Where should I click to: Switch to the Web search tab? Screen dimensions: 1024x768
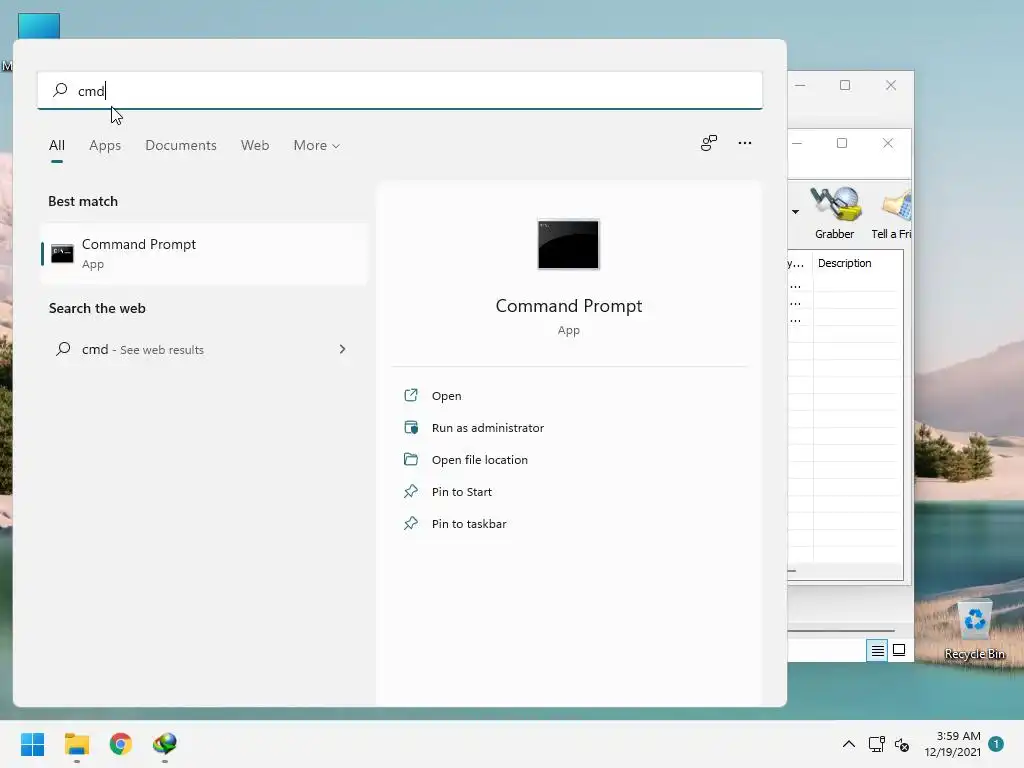[255, 145]
